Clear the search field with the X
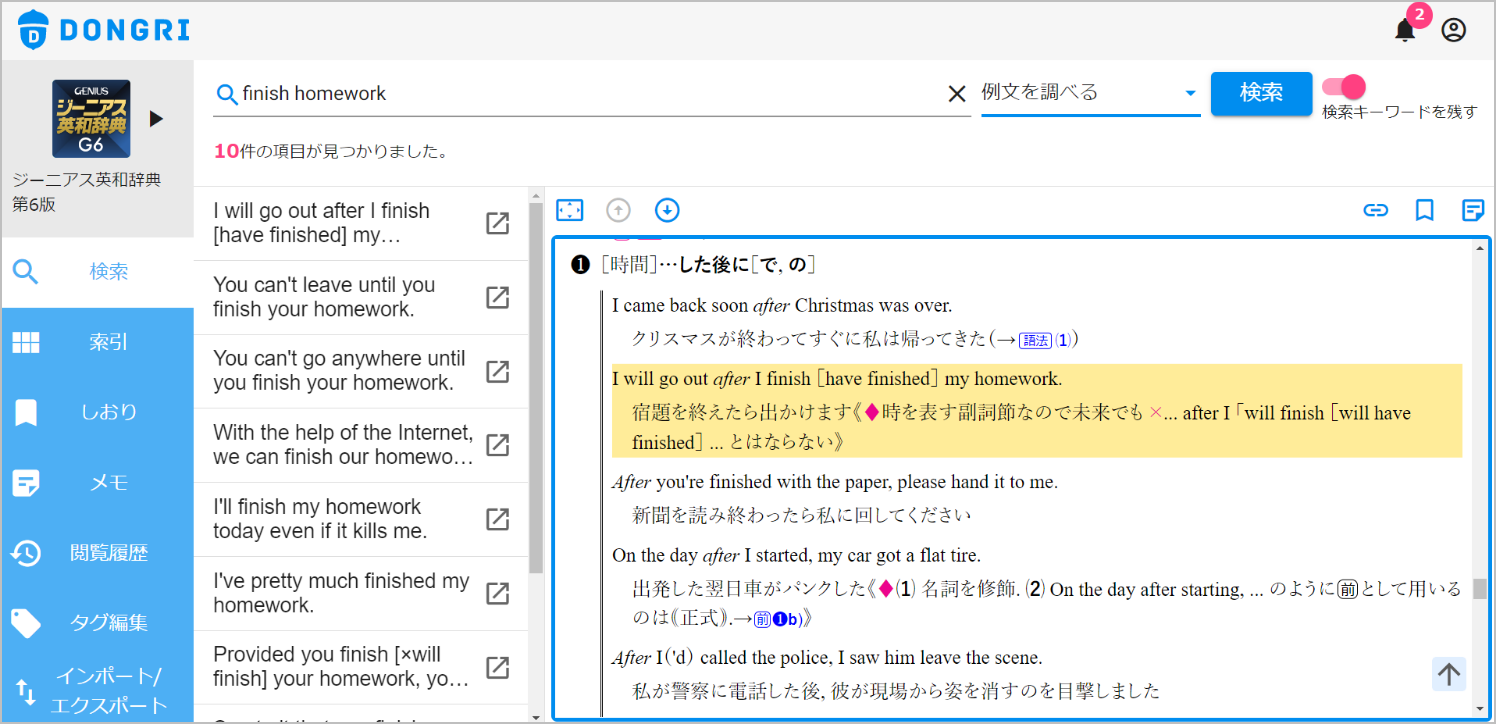Image resolution: width=1496 pixels, height=724 pixels. [957, 93]
